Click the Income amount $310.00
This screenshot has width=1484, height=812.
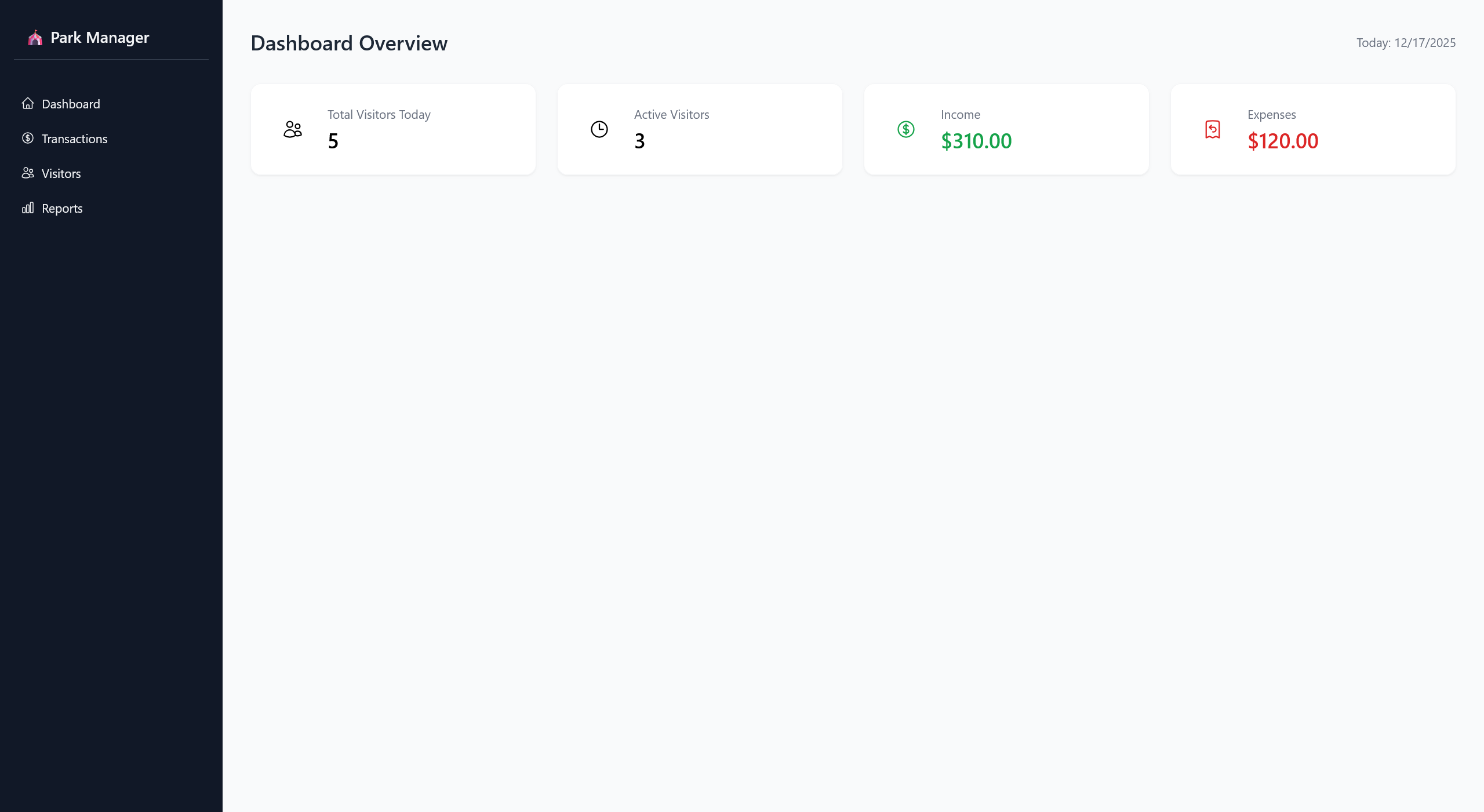tap(976, 141)
